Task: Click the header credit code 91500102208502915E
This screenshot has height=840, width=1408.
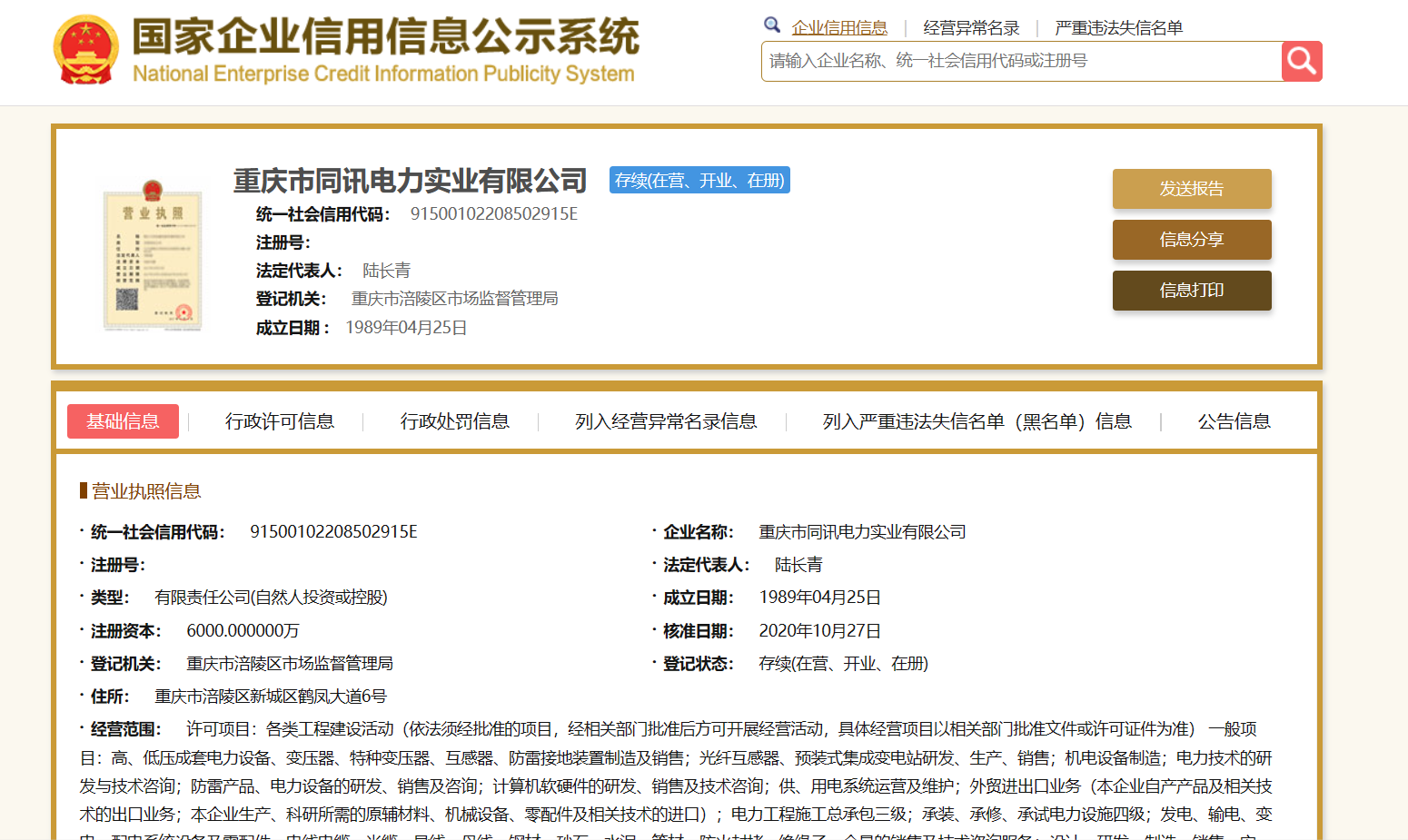Action: 494,214
